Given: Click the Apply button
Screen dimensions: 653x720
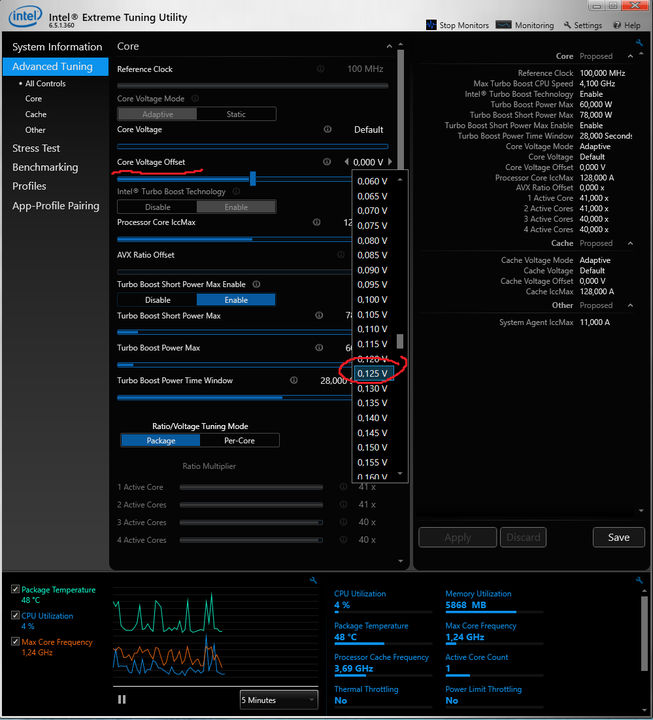Looking at the screenshot, I should pos(457,537).
